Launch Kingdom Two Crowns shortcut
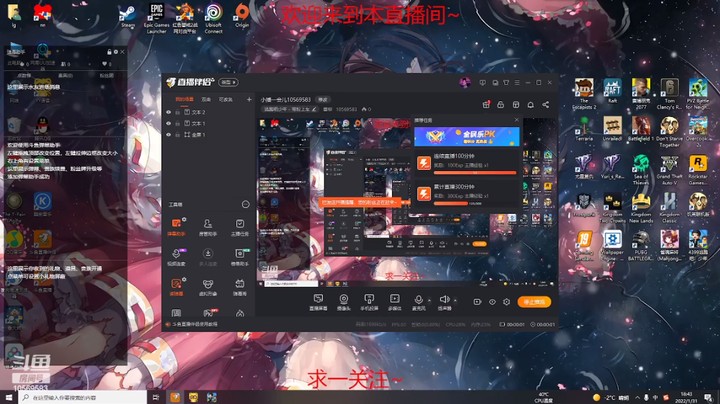Viewport: 720px width, 404px height. click(612, 208)
